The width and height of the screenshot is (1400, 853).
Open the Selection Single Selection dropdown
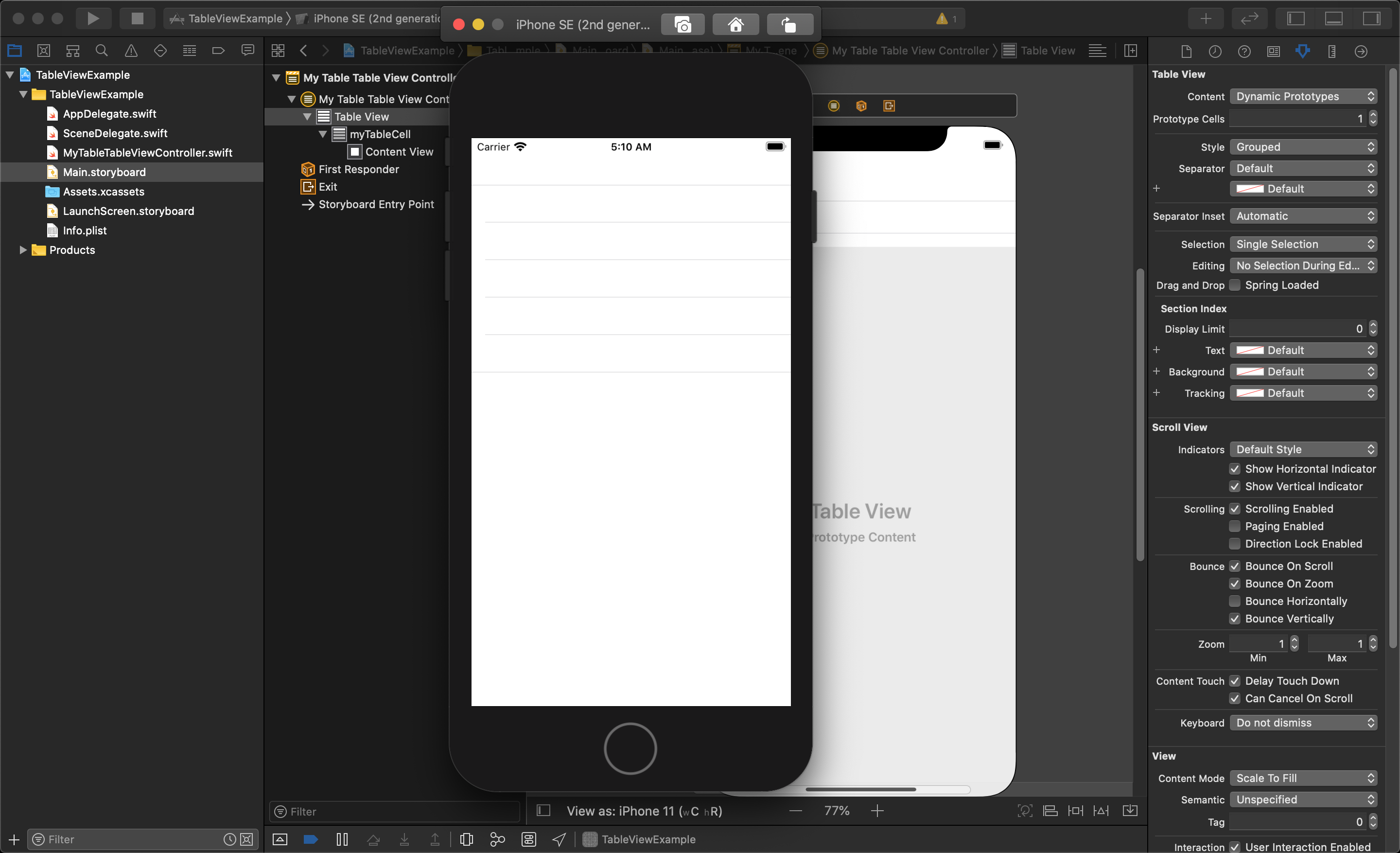click(1303, 244)
